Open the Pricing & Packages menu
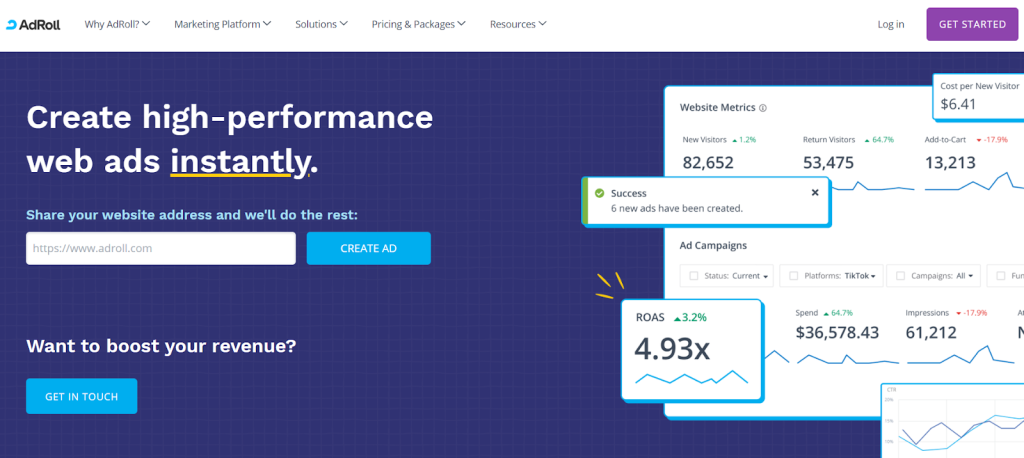Viewport: 1024px width, 458px height. 419,24
